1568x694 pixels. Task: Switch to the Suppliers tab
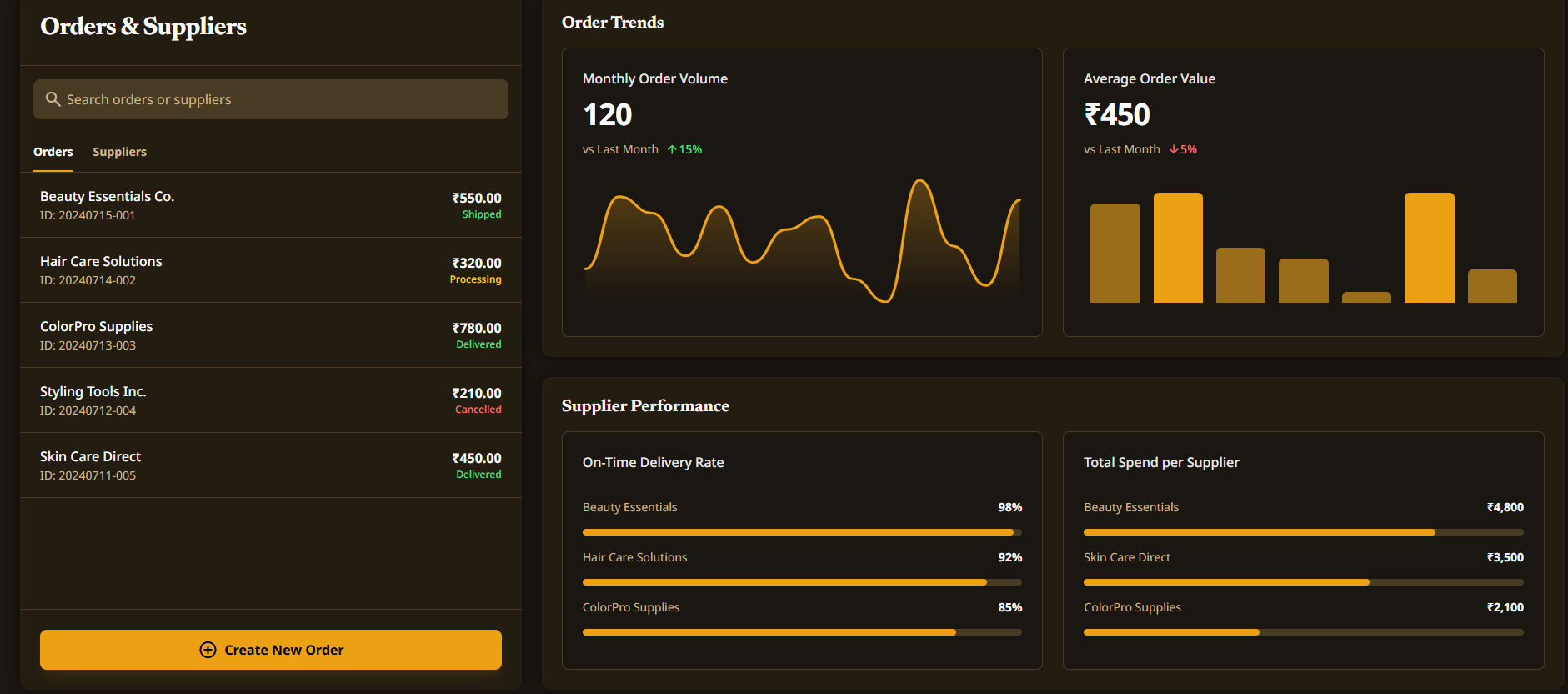(119, 152)
